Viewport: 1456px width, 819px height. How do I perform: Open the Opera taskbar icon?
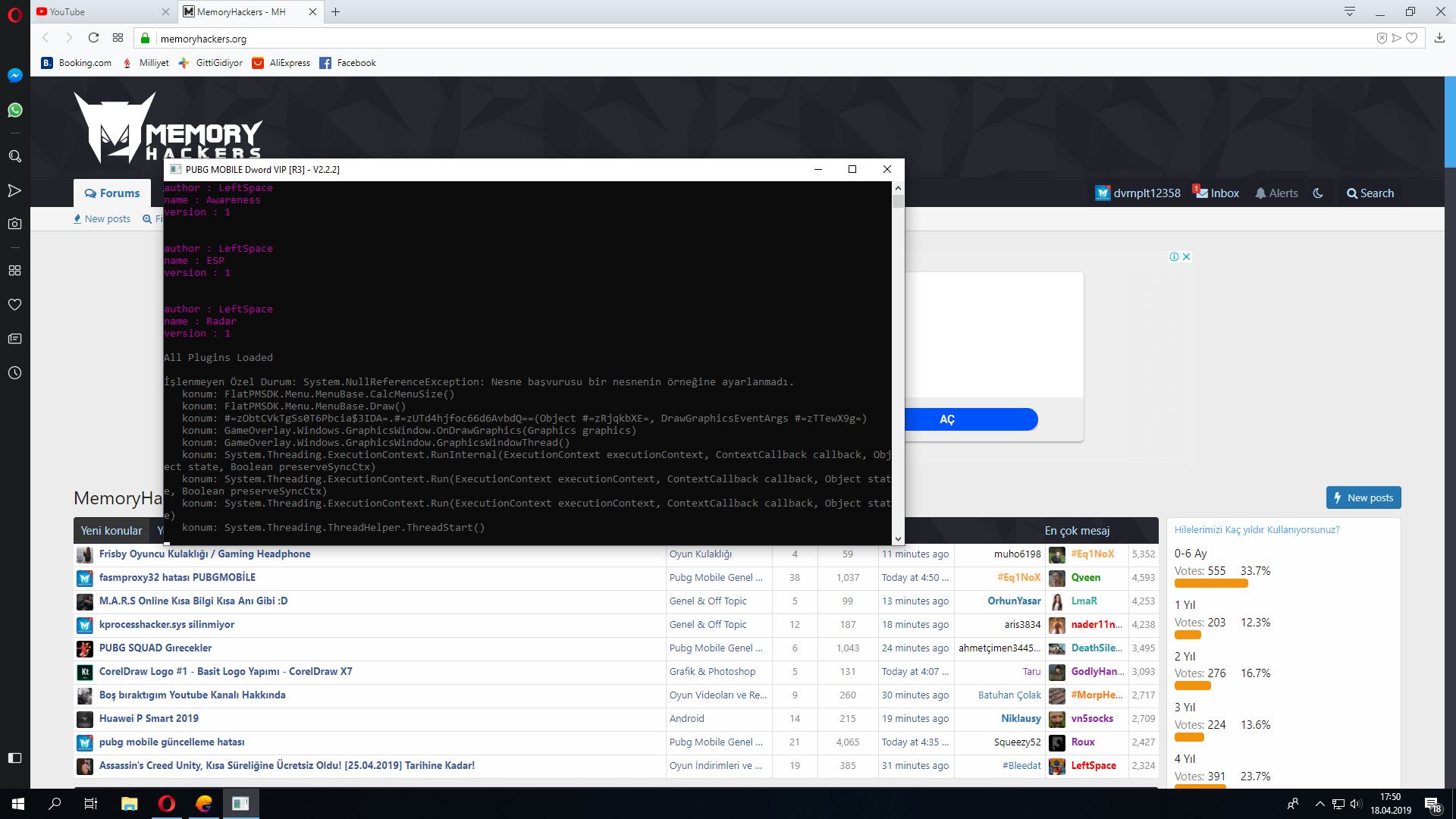tap(167, 804)
